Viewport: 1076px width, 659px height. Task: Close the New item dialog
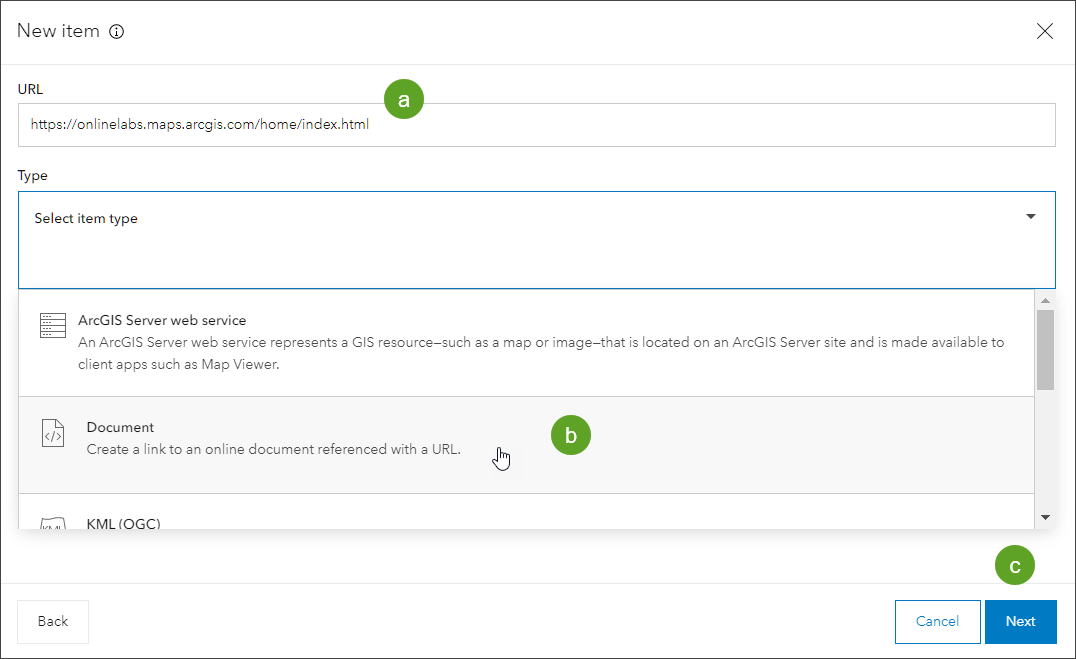pos(1045,31)
